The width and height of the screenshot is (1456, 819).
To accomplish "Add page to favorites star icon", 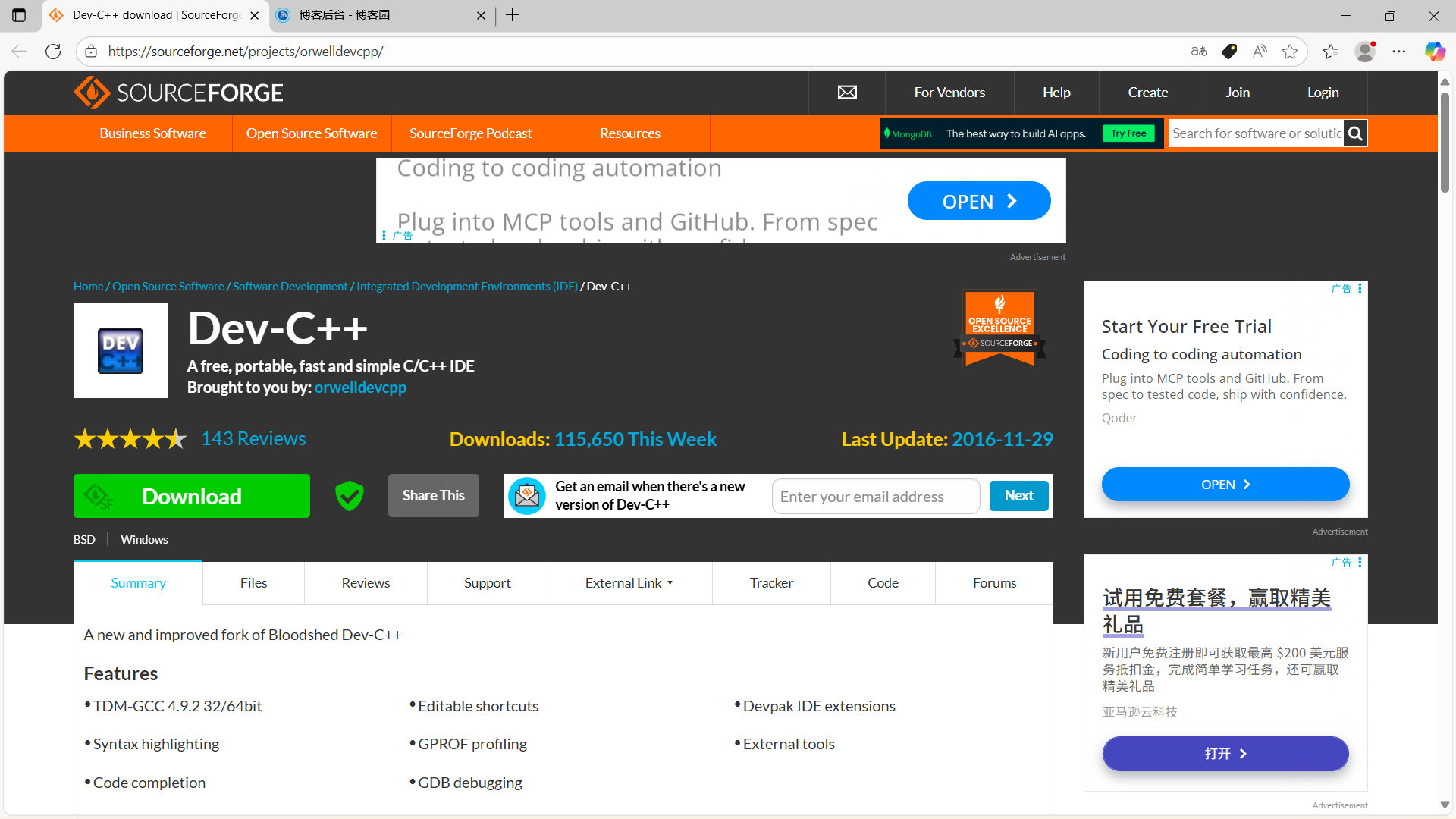I will coord(1290,52).
